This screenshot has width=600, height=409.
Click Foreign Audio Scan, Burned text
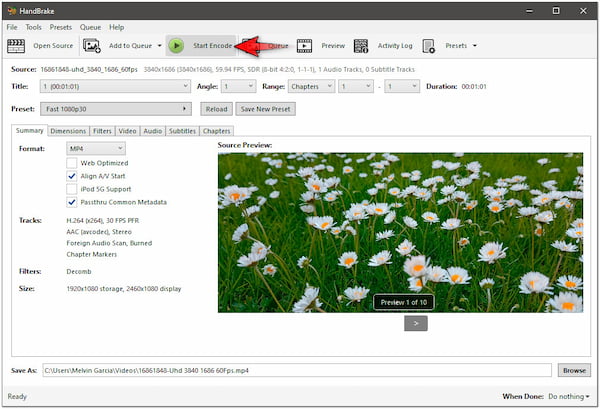point(109,243)
